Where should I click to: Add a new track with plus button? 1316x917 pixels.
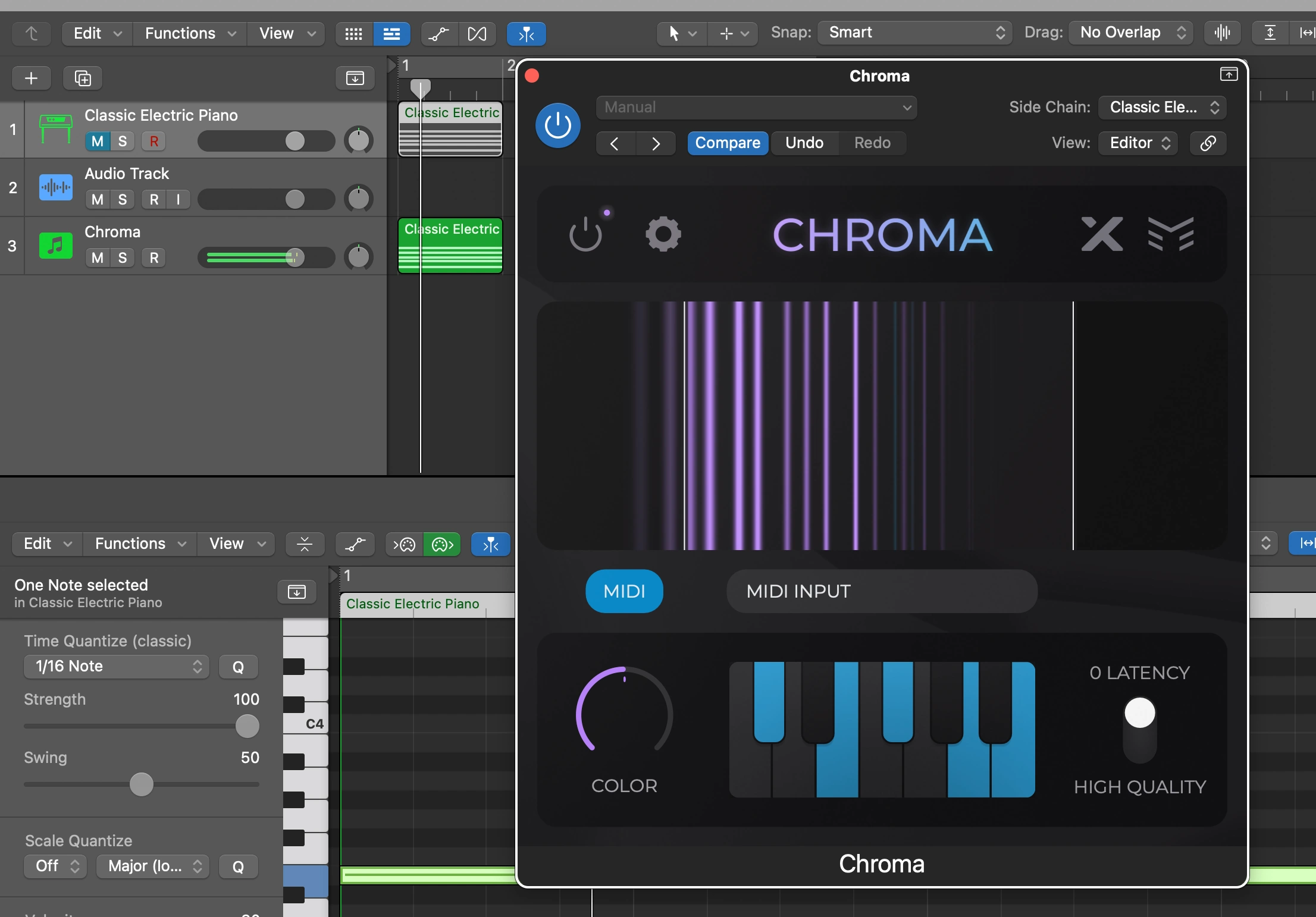(32, 78)
